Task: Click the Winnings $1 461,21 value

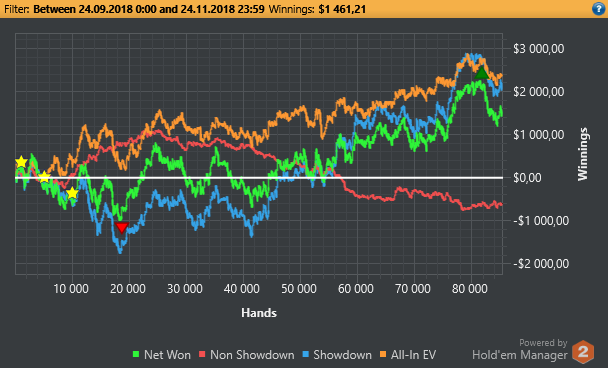Action: 342,9
